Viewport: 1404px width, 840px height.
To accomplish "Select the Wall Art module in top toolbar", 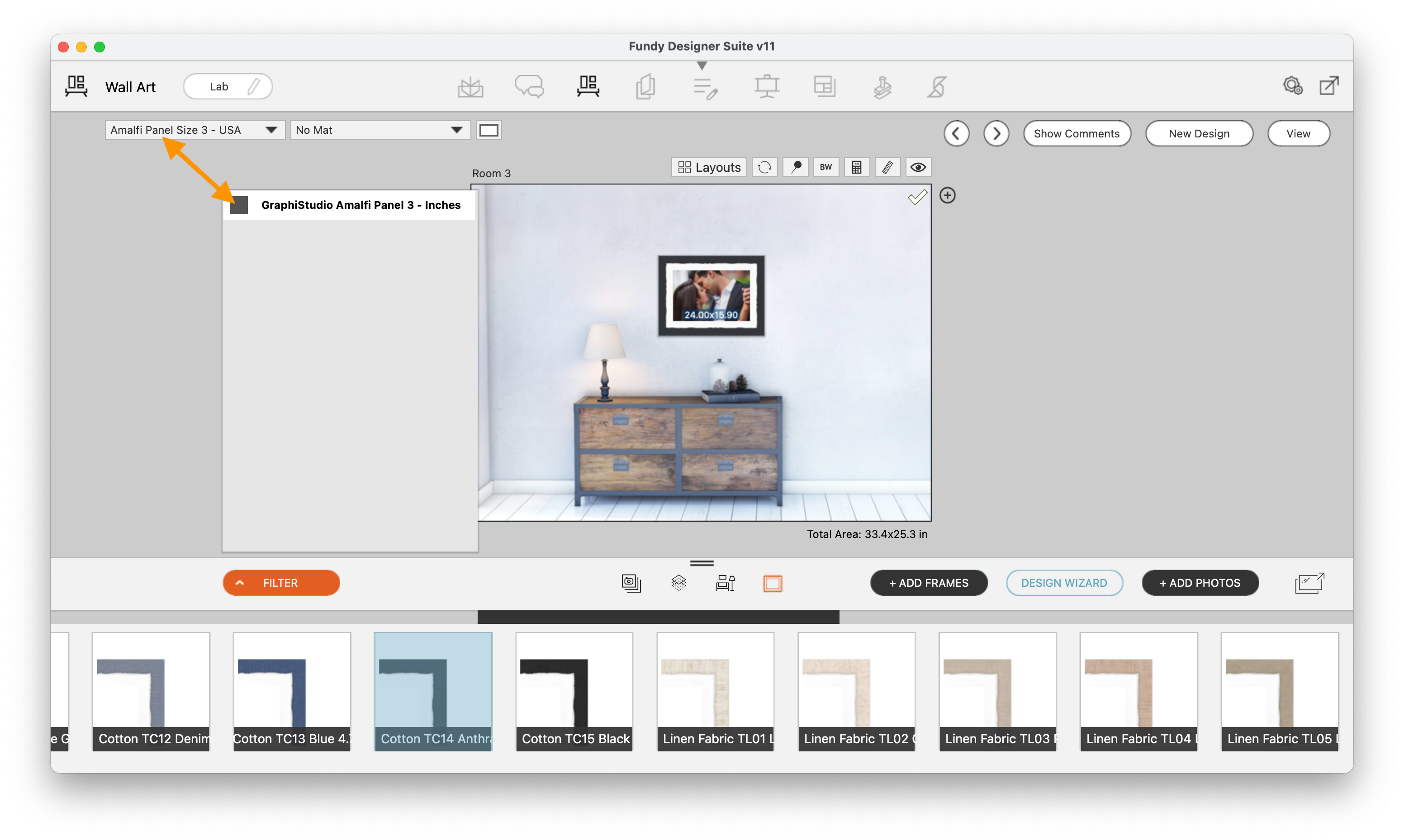I will [588, 87].
